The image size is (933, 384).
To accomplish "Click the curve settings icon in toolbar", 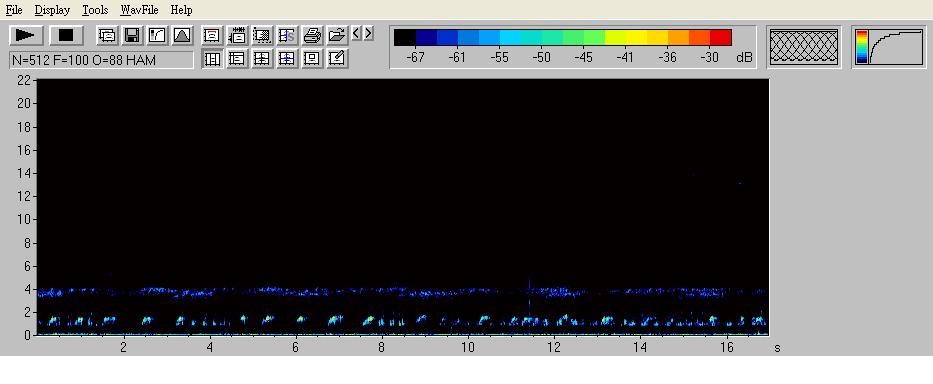I will pos(157,35).
